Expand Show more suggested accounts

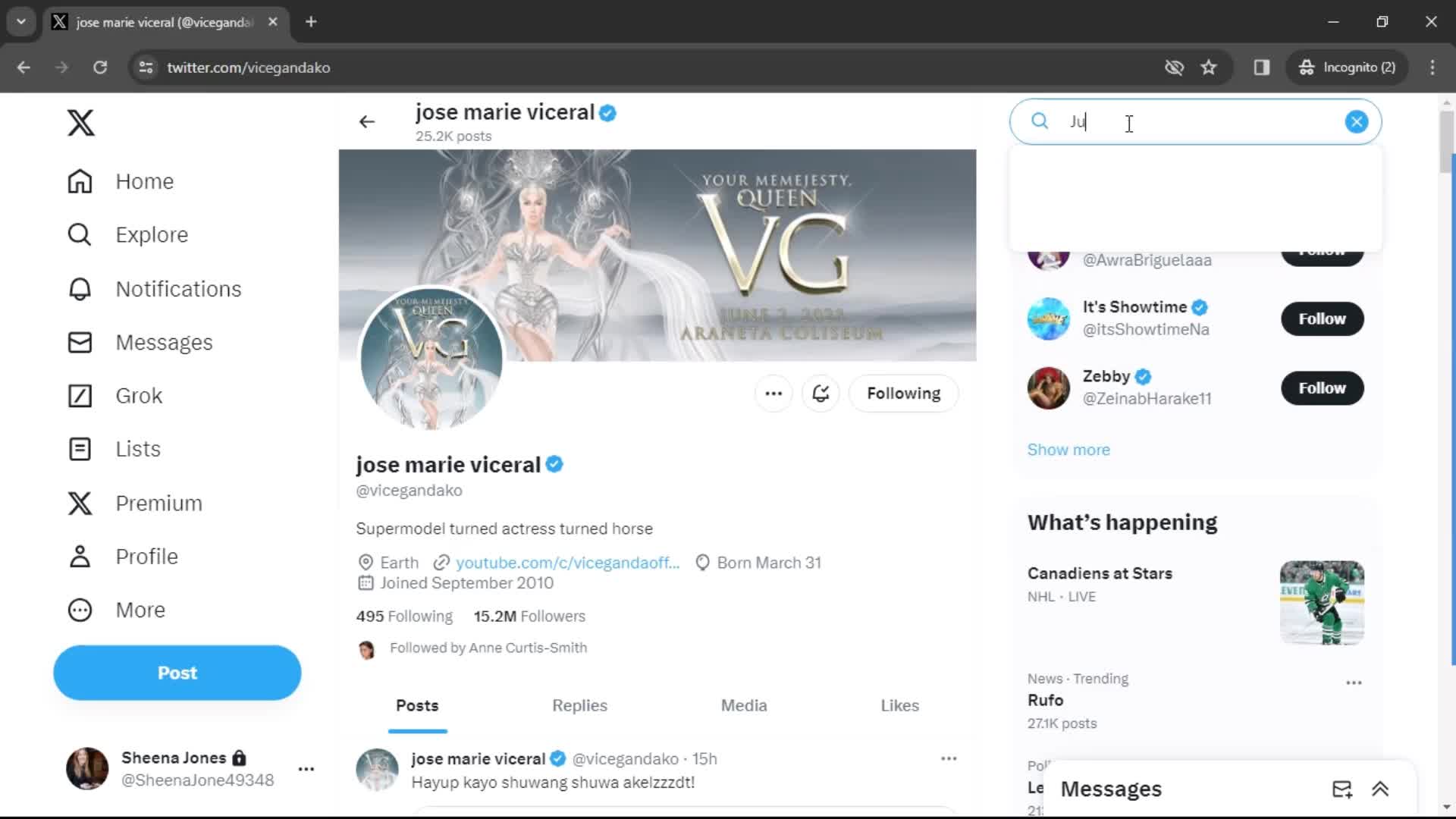[x=1069, y=449]
